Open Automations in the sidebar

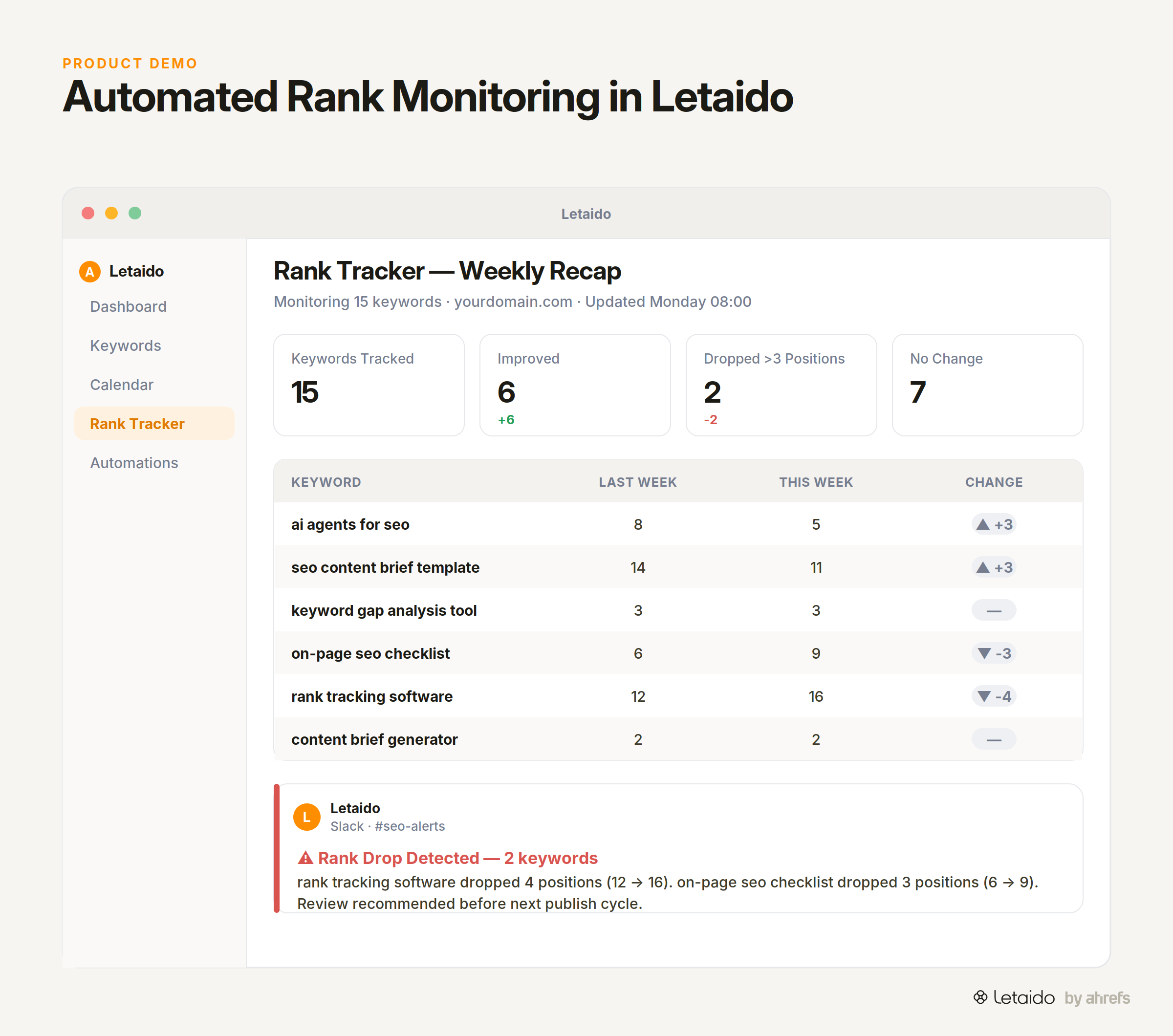134,462
